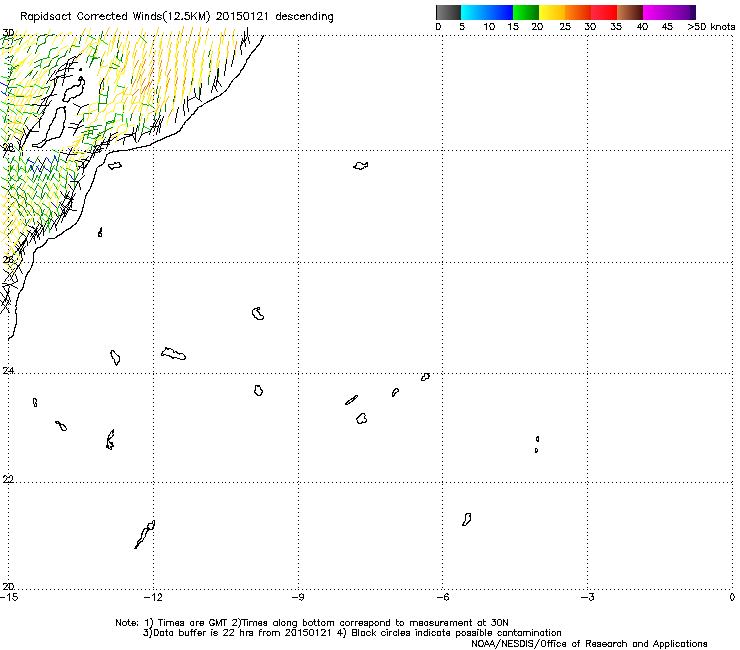Viewport: 740px width, 650px height.
Task: Click the 'Times are GMT' note line
Action: click(x=312, y=623)
